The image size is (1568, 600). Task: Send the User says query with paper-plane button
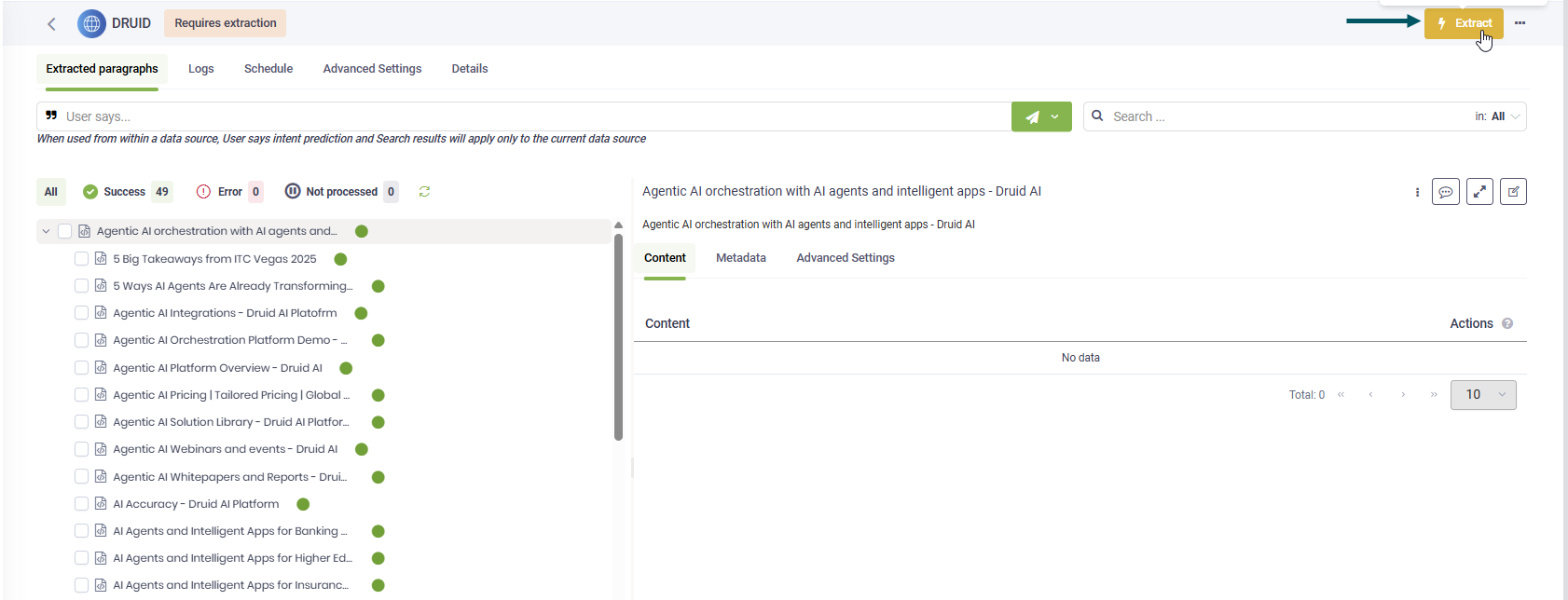click(1032, 117)
